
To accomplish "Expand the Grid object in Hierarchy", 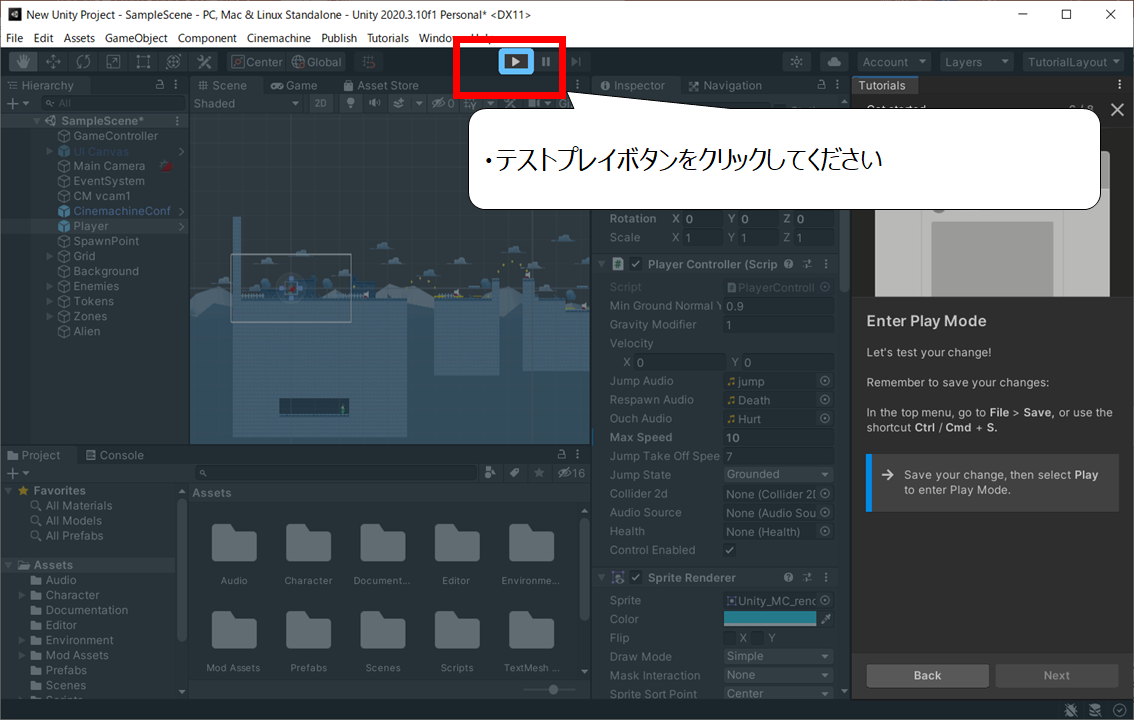I will click(x=50, y=256).
